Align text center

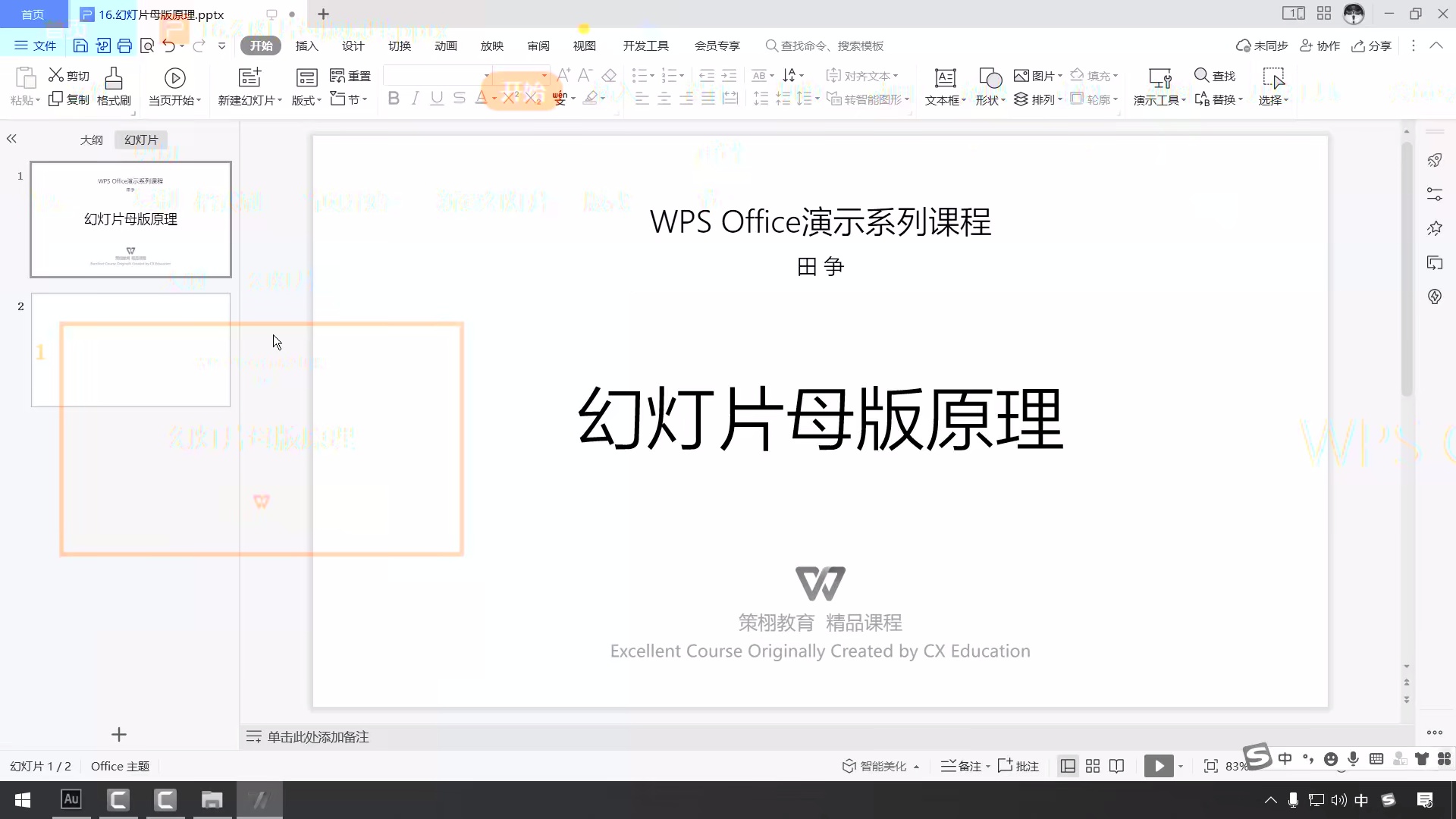(664, 99)
